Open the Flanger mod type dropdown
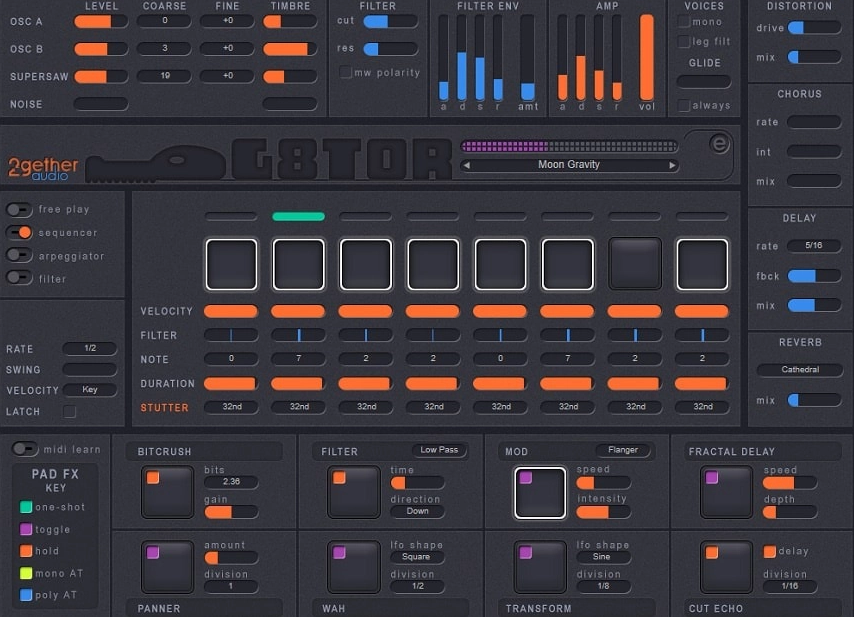 (x=623, y=450)
